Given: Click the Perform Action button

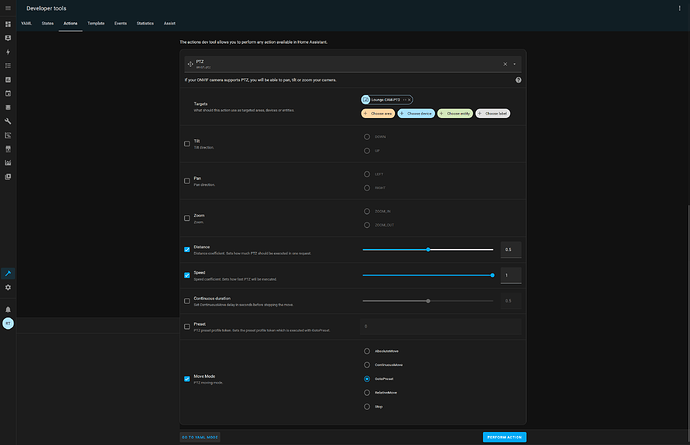Looking at the screenshot, I should (503, 437).
